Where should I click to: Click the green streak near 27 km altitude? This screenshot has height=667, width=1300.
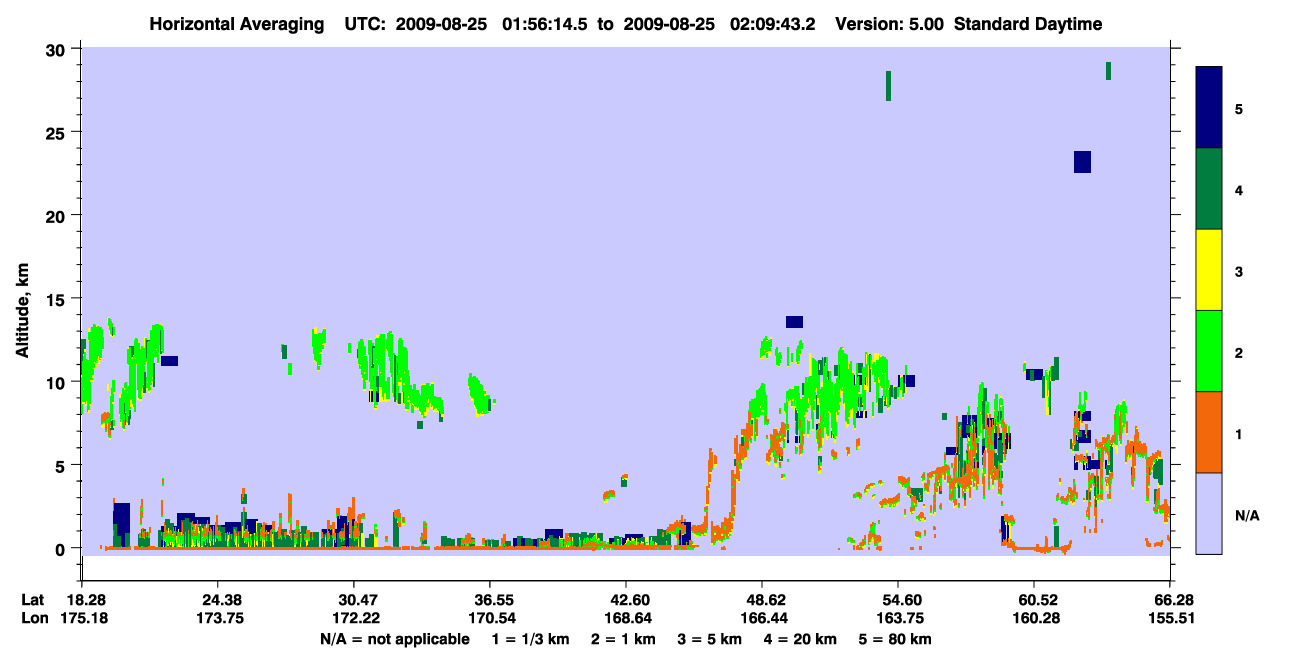[x=888, y=86]
